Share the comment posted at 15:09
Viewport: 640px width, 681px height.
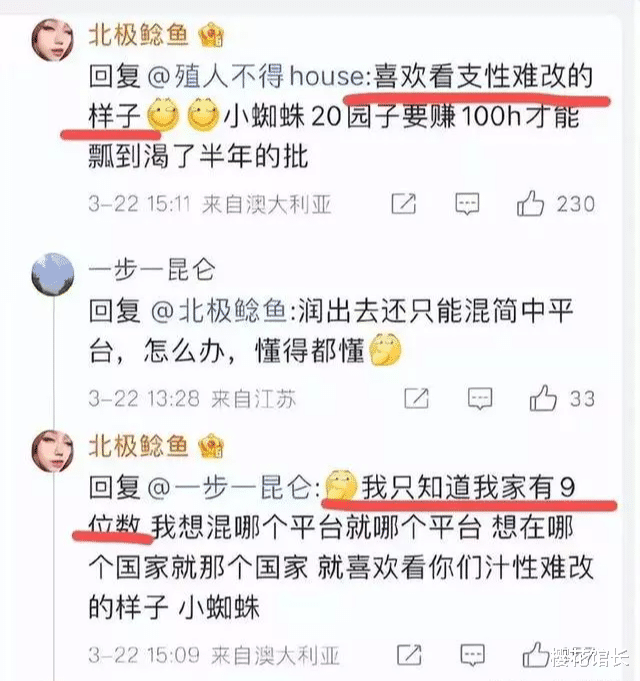pos(409,655)
